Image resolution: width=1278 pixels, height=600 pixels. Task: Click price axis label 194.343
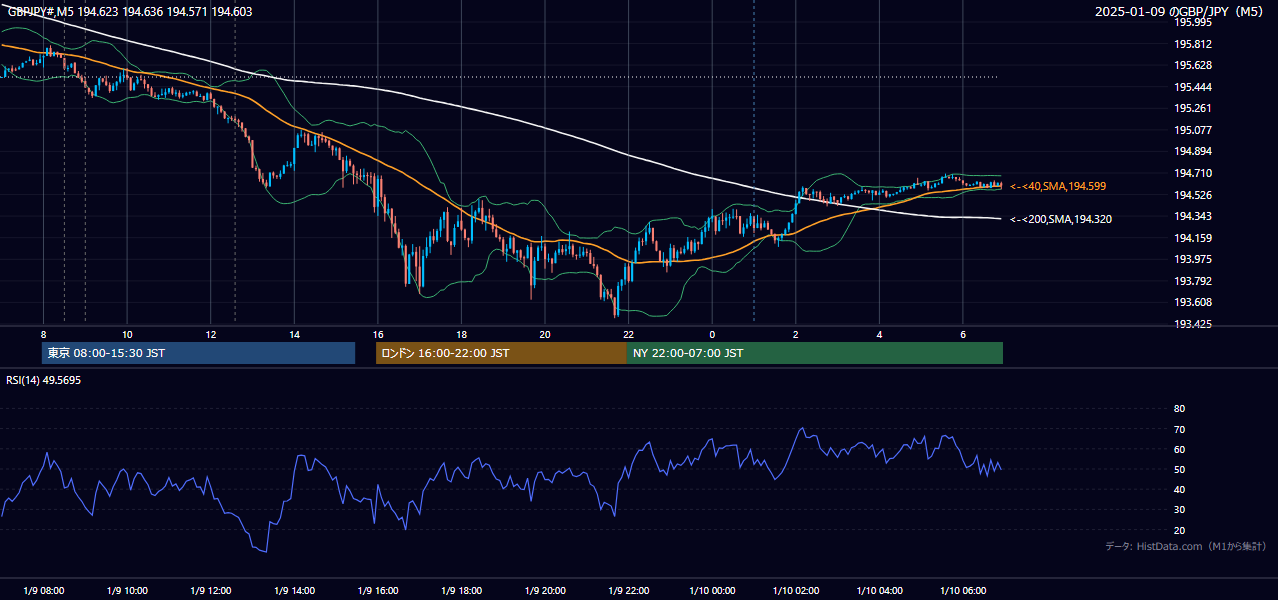click(1193, 216)
